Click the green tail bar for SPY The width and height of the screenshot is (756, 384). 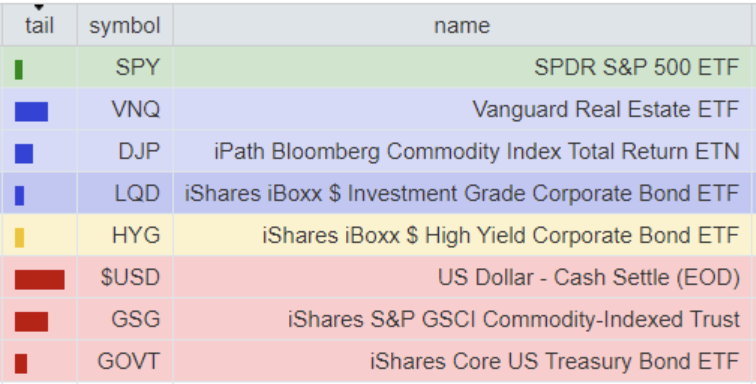19,69
